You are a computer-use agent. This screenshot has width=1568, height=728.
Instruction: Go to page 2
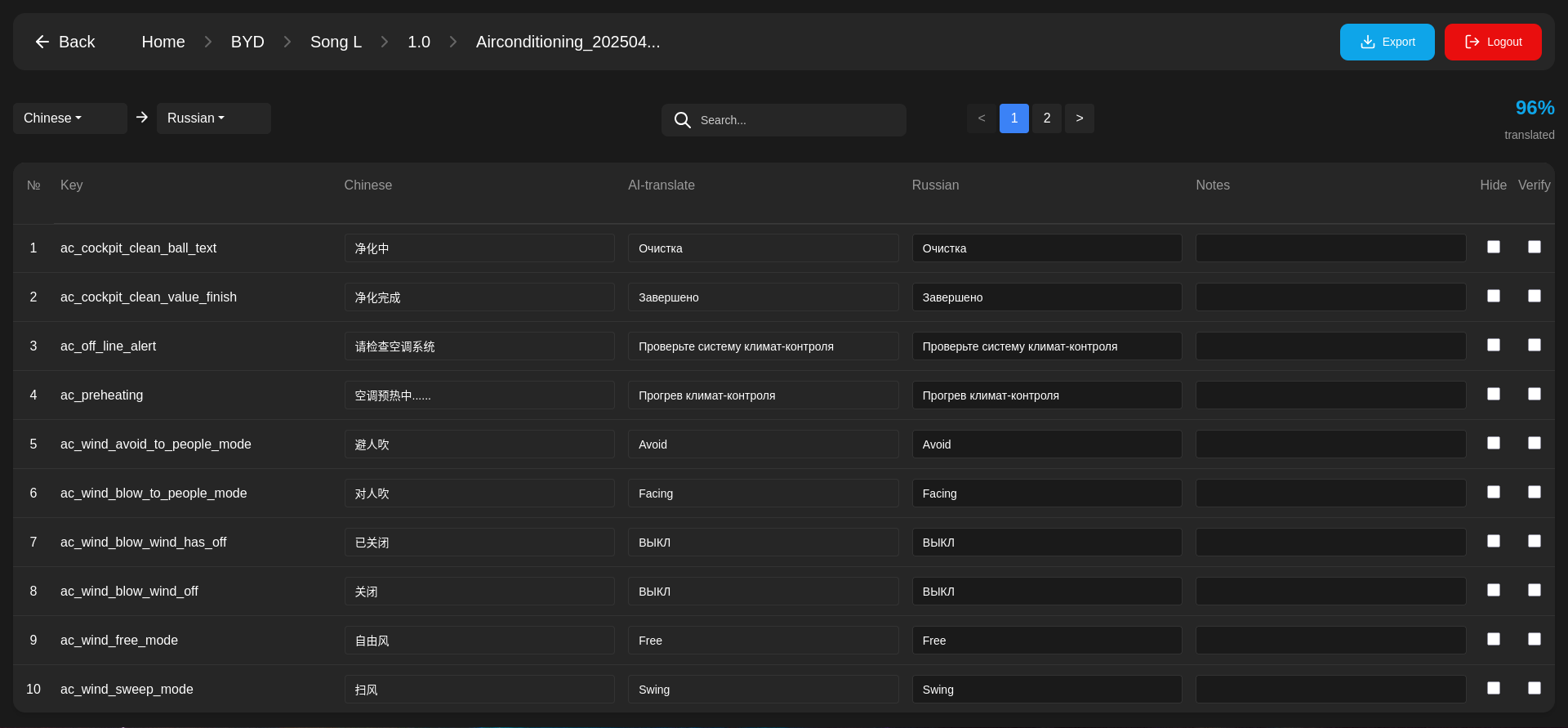(1047, 118)
